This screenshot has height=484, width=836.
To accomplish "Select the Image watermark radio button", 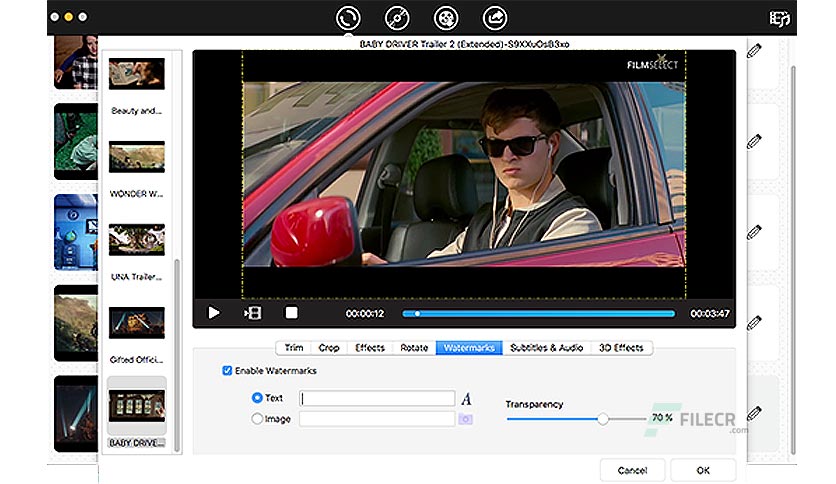I will point(257,419).
